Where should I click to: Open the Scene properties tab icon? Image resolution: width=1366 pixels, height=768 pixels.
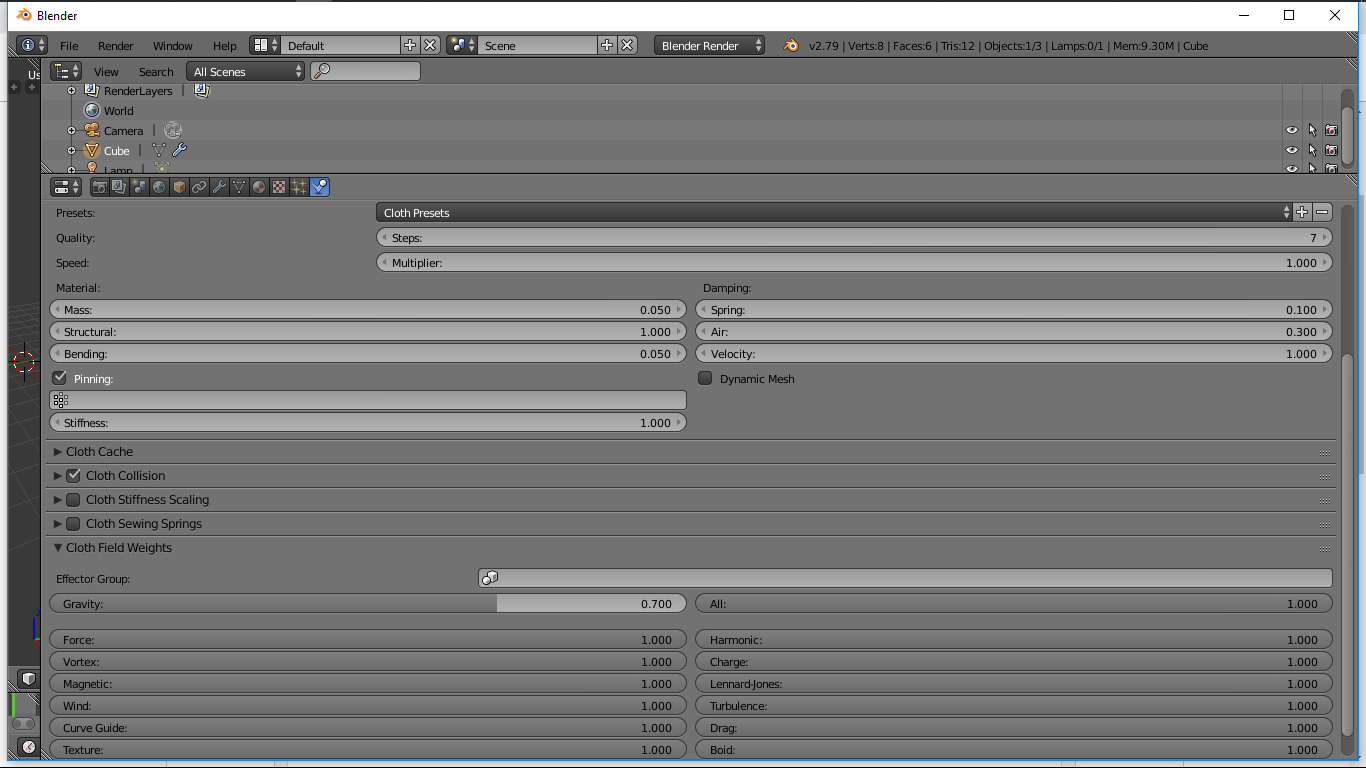click(139, 187)
